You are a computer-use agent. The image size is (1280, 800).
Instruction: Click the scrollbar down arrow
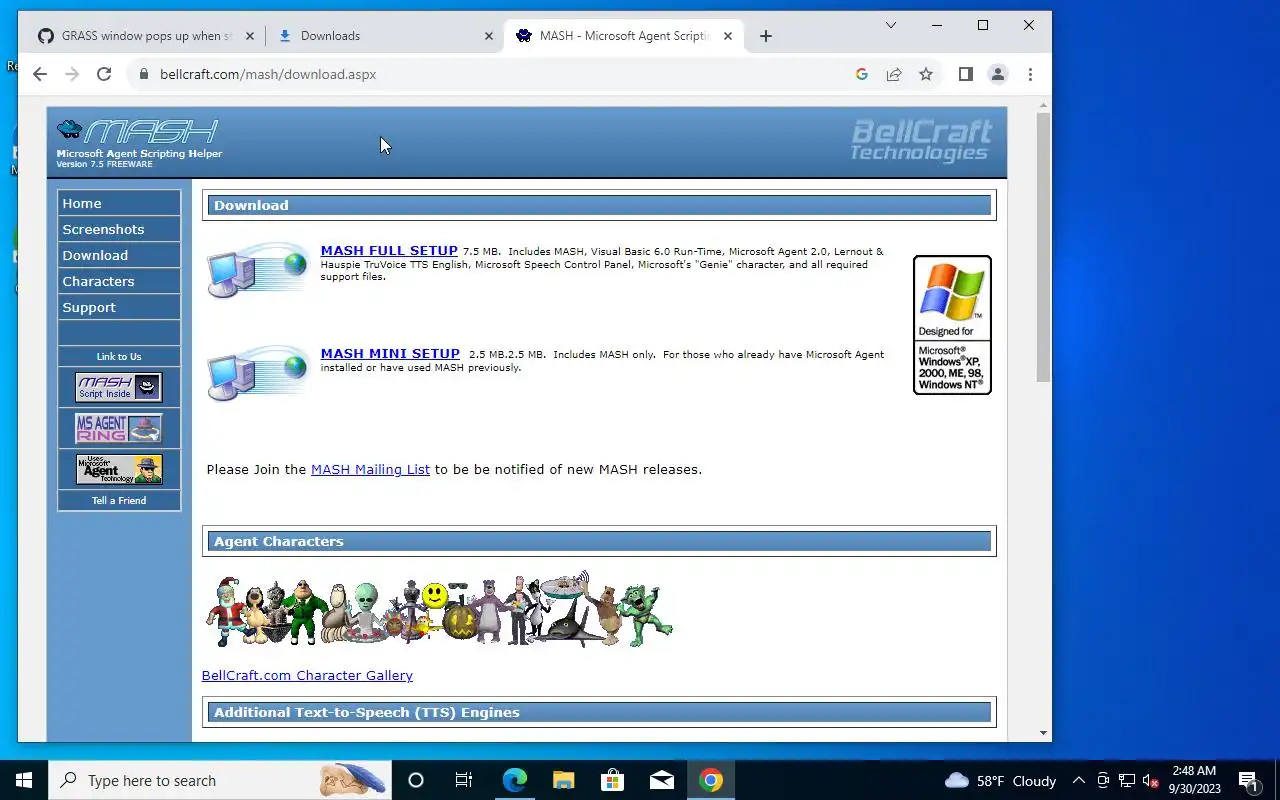tap(1043, 733)
